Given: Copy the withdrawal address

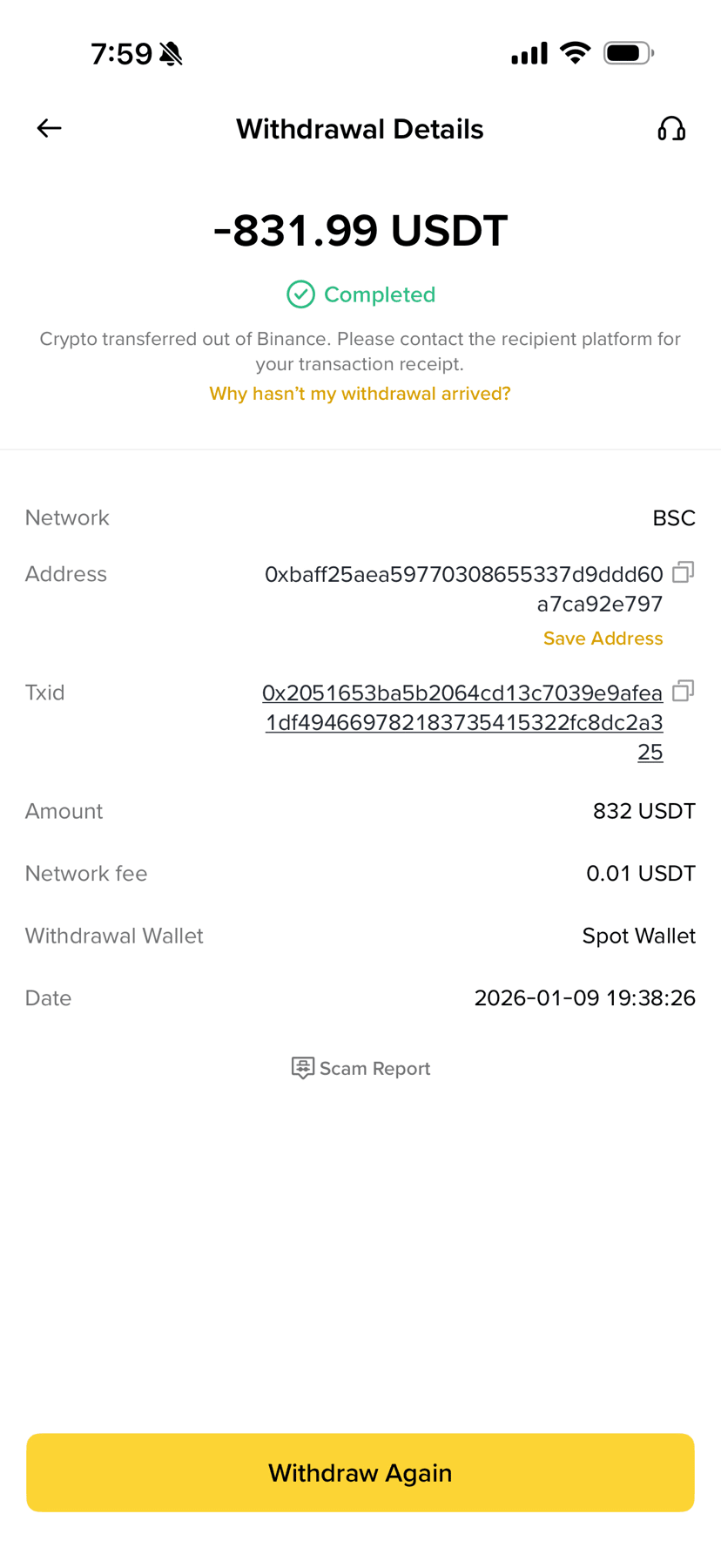Looking at the screenshot, I should 684,572.
